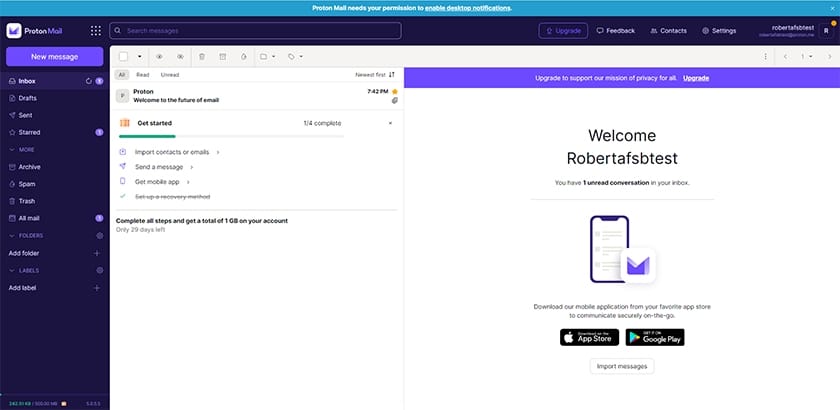Mark as unread crossed-eye icon
Image resolution: width=840 pixels, height=410 pixels.
[x=181, y=56]
